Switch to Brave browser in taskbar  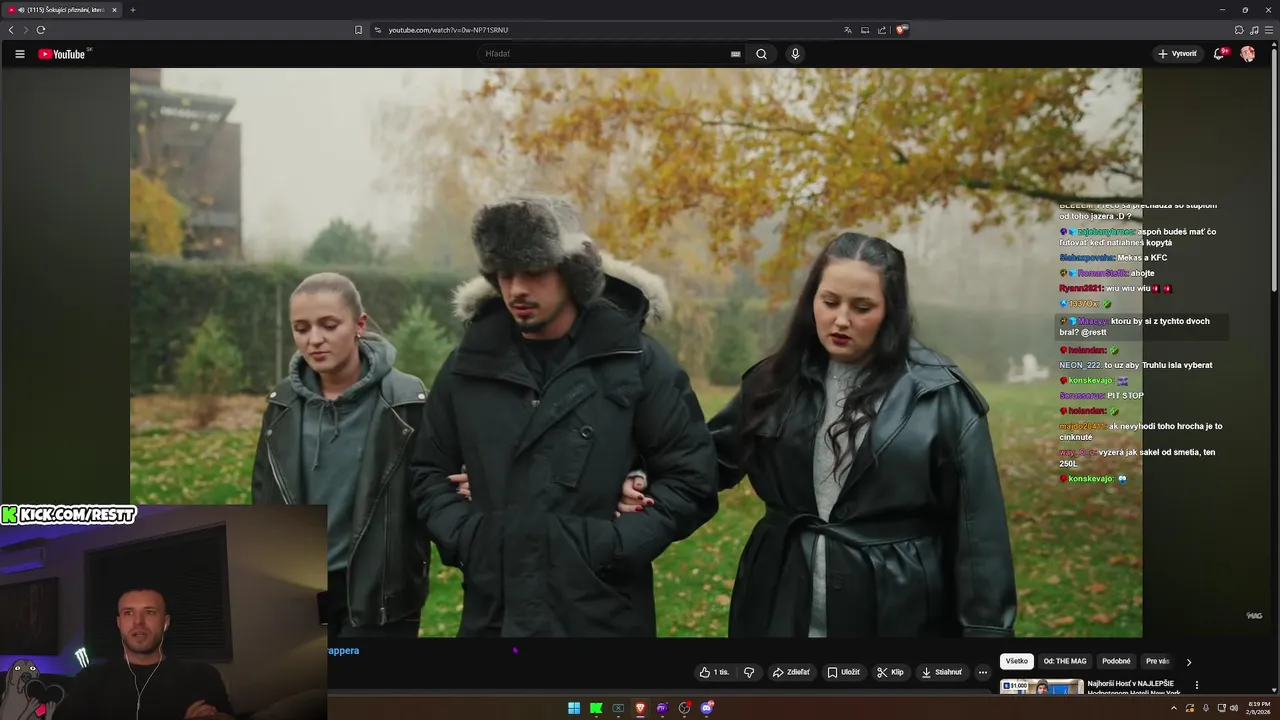[x=640, y=708]
